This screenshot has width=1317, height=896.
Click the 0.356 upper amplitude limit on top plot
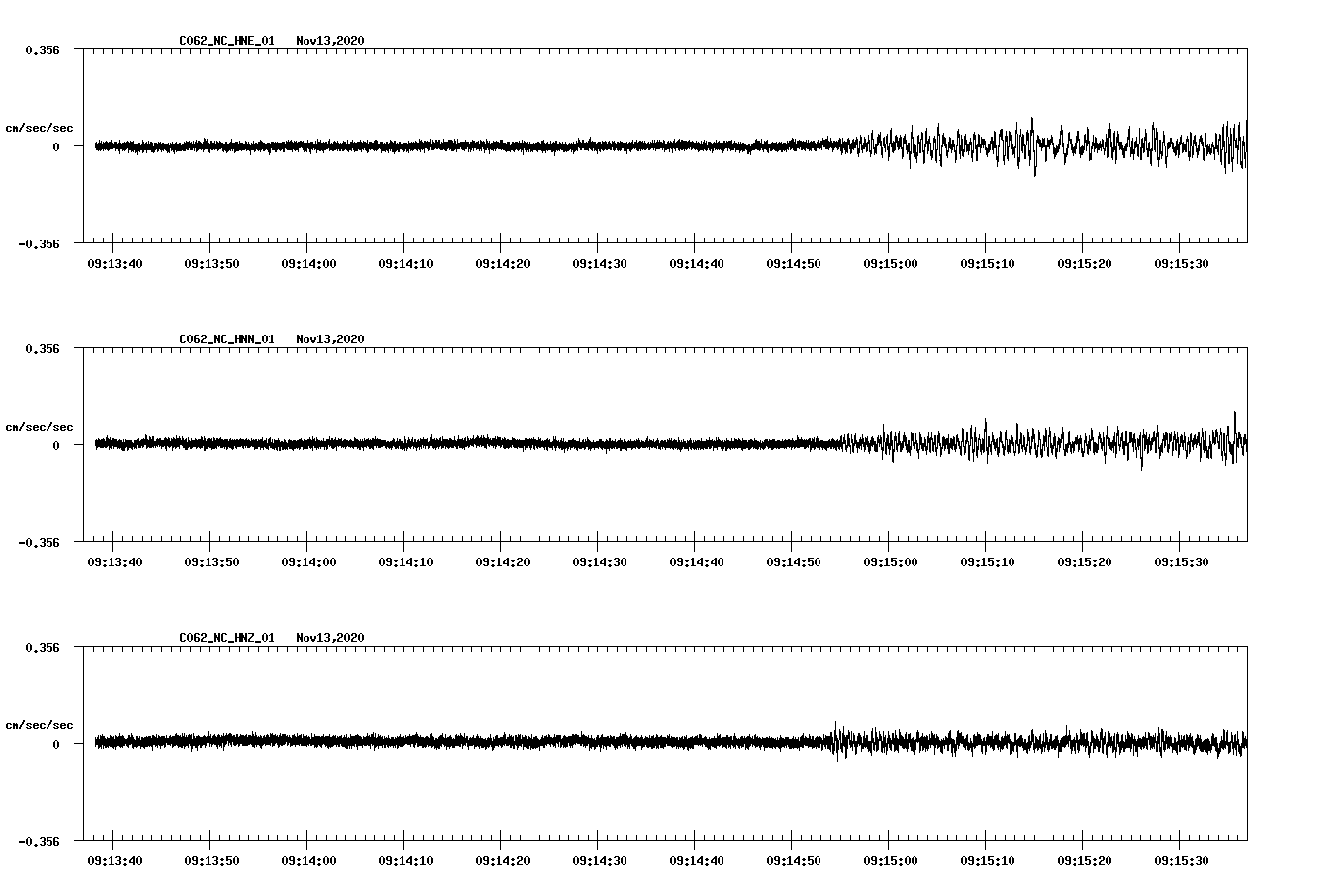[x=44, y=48]
